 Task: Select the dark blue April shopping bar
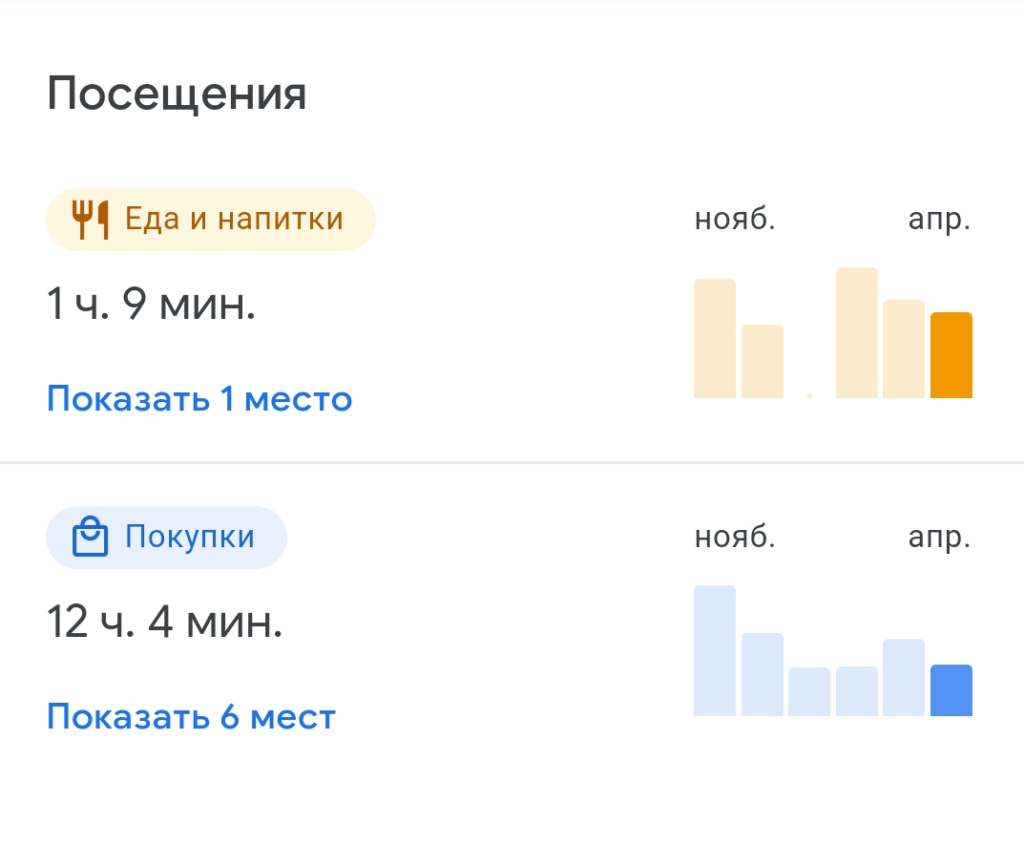(951, 691)
